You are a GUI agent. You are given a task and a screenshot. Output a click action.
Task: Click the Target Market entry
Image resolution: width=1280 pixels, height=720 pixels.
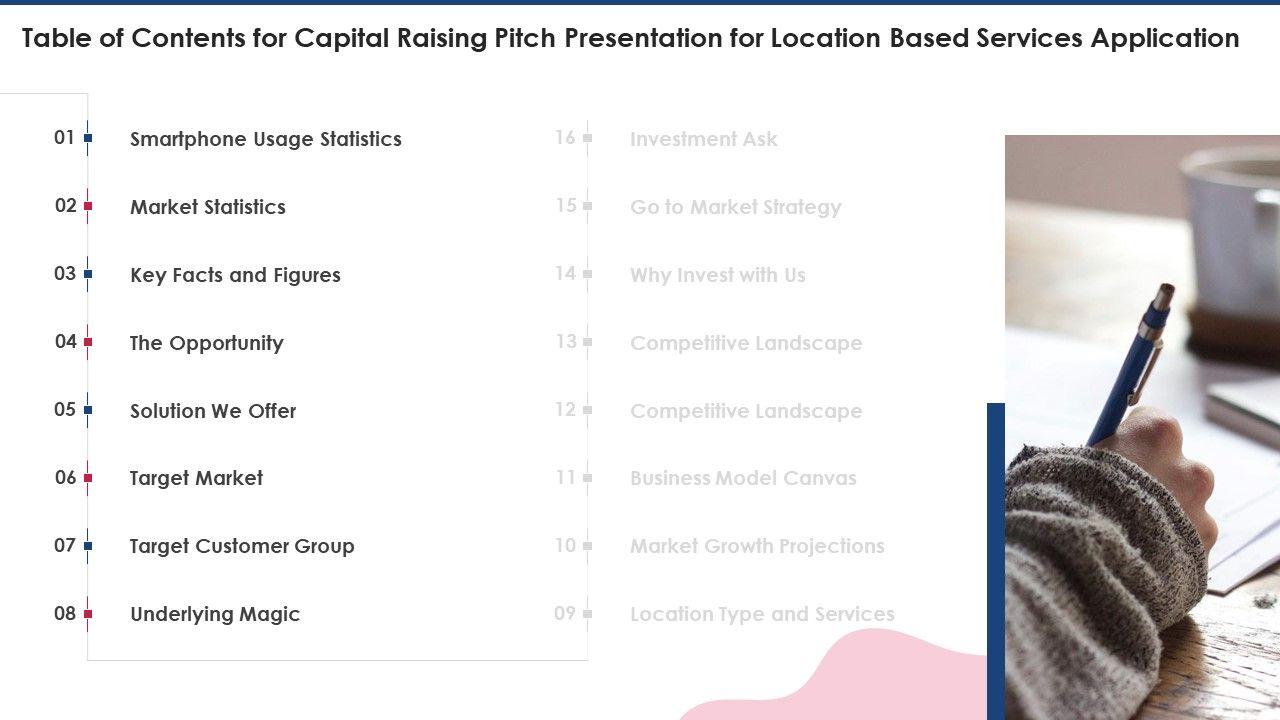pos(196,478)
